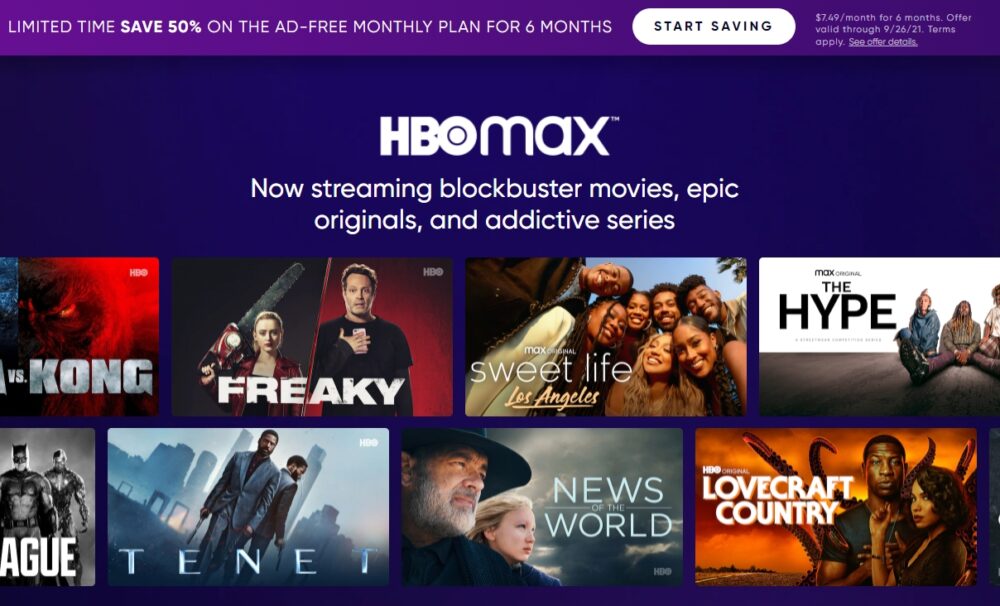Open the News of the World tile
The height and width of the screenshot is (606, 1000).
542,507
